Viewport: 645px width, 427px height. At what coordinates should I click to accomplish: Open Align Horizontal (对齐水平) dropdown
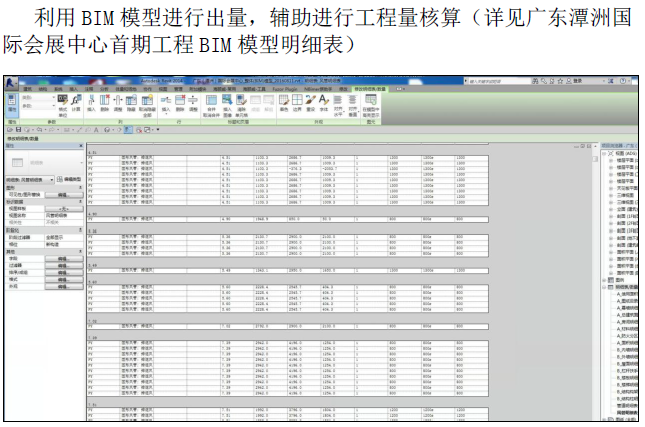[x=337, y=105]
